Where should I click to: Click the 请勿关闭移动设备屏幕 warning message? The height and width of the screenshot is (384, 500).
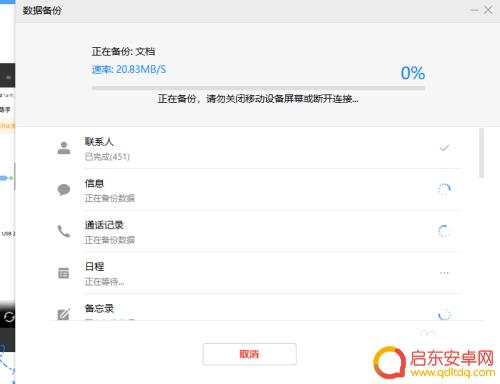pos(258,99)
